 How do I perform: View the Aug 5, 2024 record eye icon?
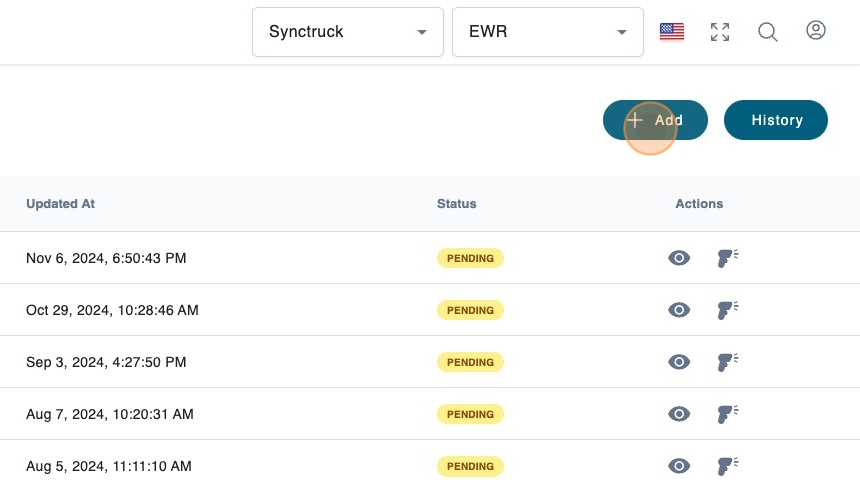679,466
